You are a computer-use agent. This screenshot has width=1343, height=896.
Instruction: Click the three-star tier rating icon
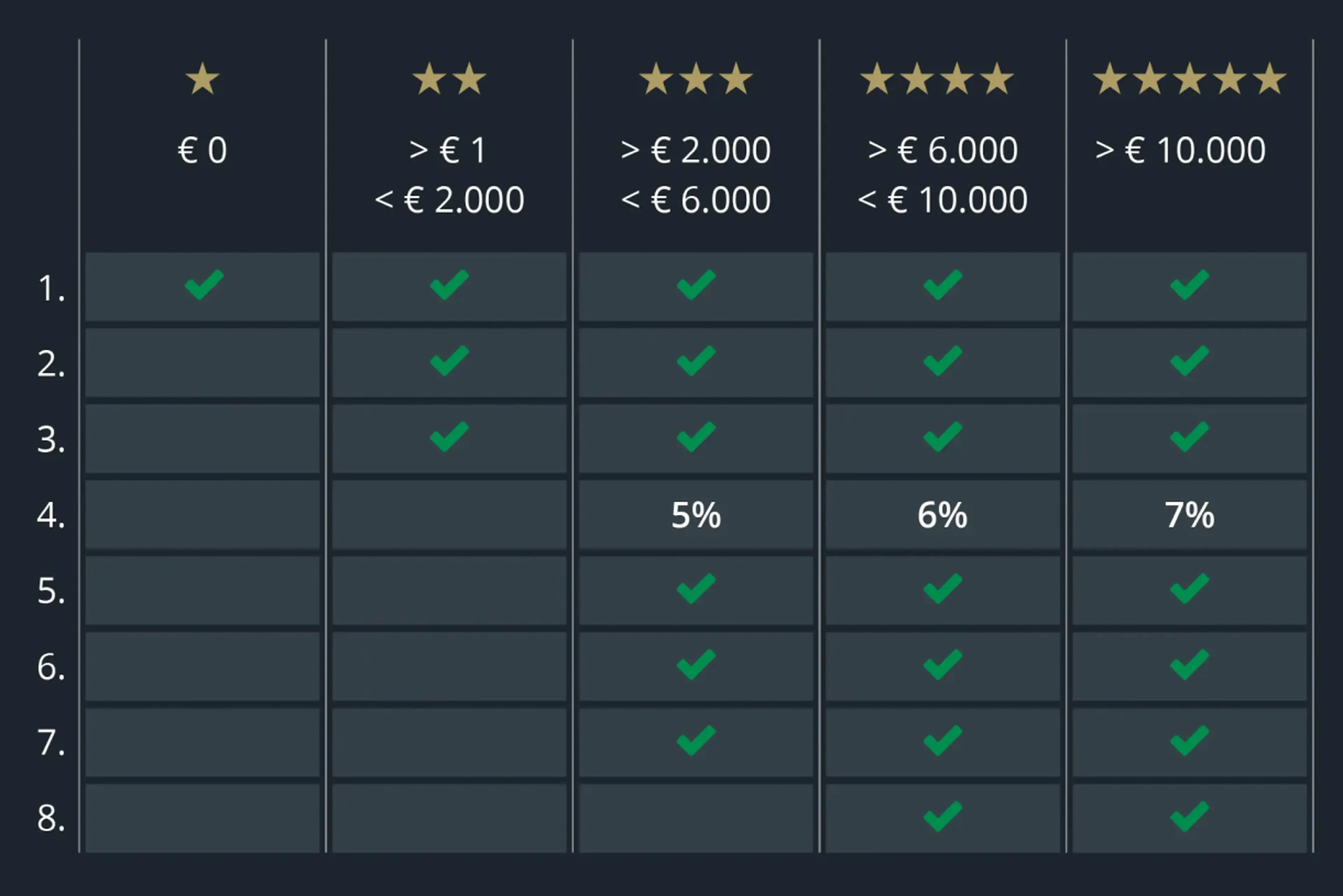tap(696, 79)
